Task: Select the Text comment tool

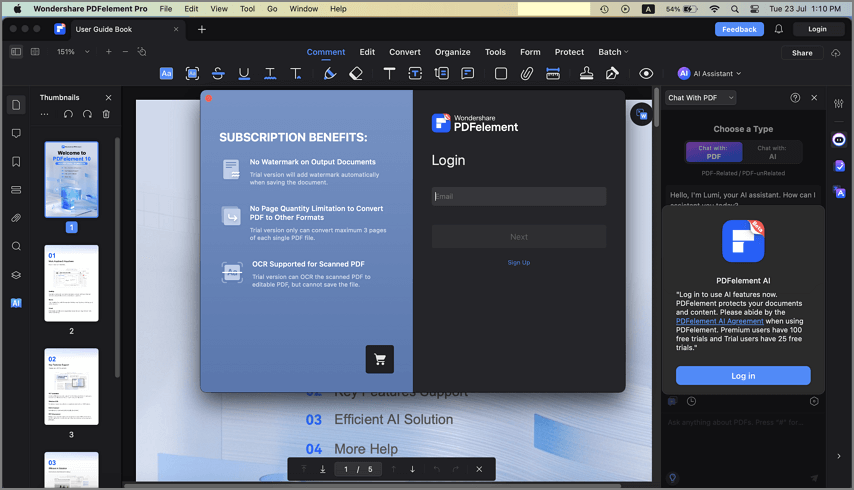Action: [389, 74]
